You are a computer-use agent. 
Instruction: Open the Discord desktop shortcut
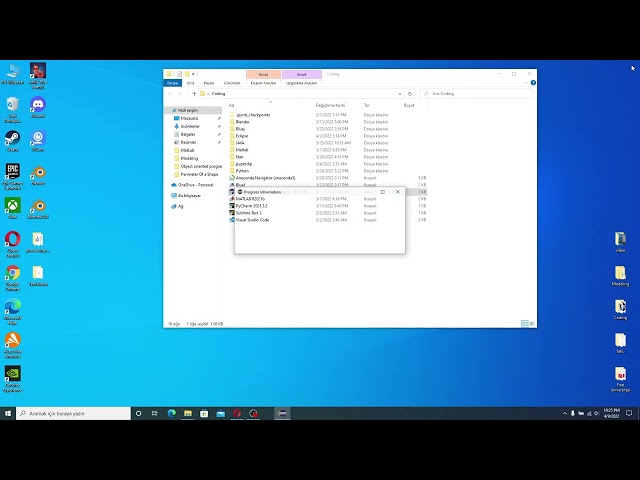[38, 107]
